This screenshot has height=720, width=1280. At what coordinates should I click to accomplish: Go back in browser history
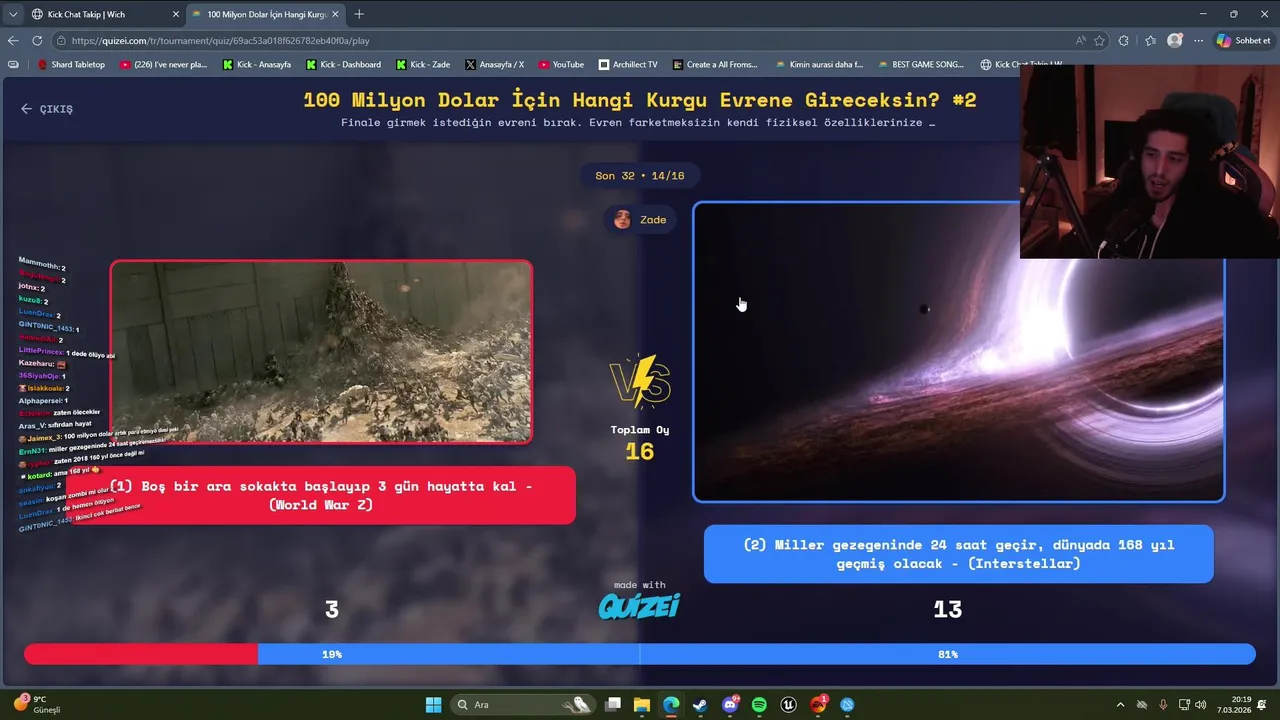click(x=13, y=41)
